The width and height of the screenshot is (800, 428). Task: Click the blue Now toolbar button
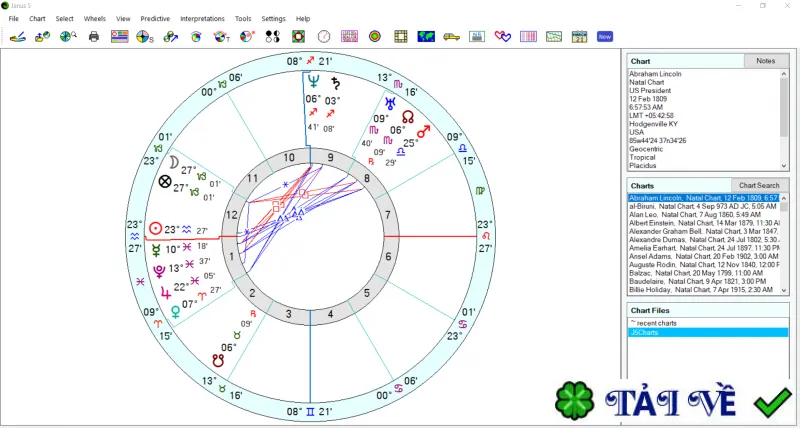pyautogui.click(x=605, y=36)
